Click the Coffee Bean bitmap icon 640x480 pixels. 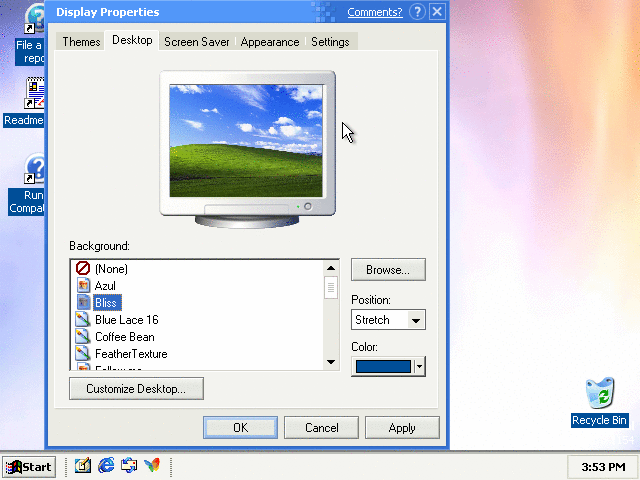pyautogui.click(x=83, y=337)
